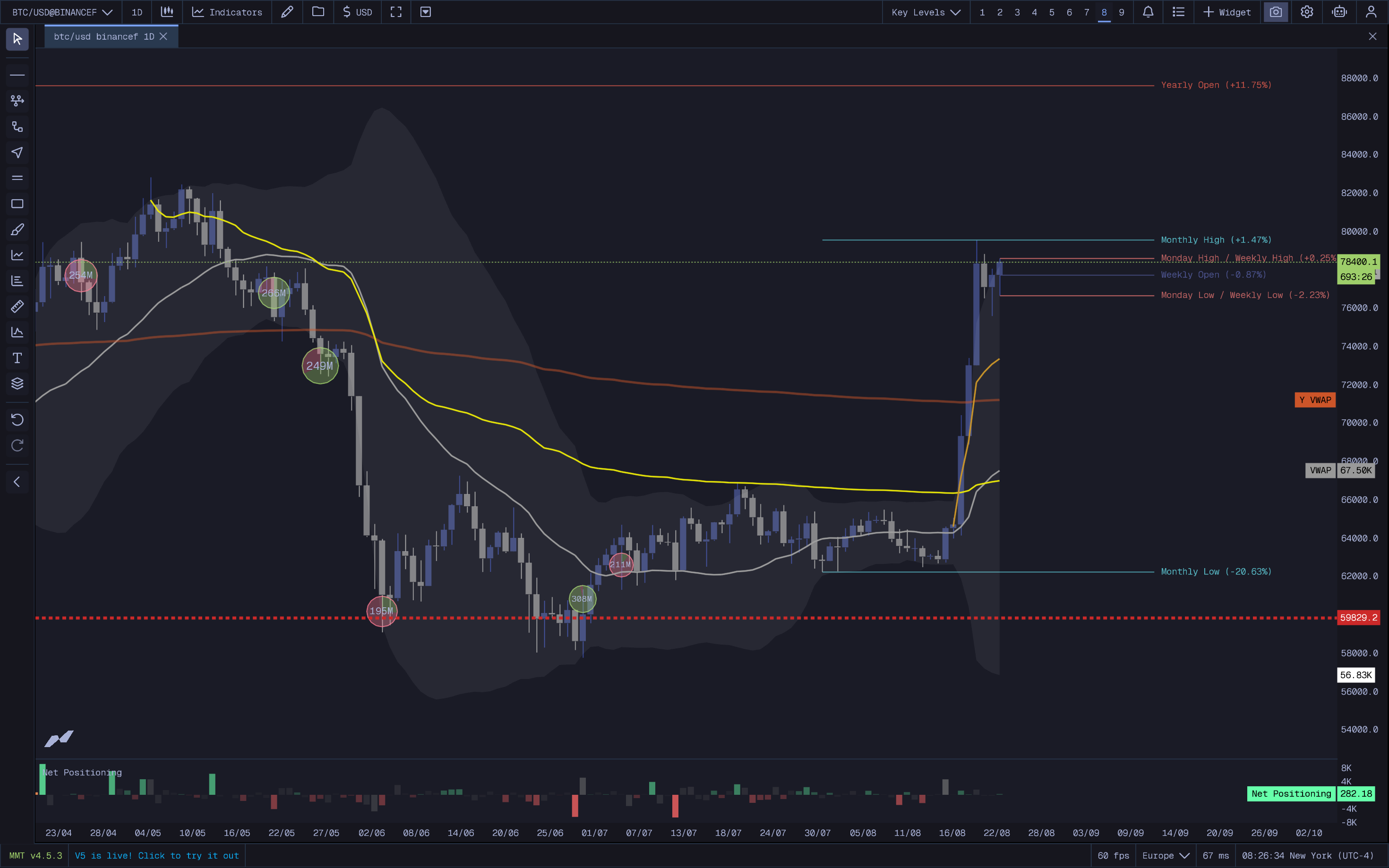
Task: Switch to layout number 1
Action: pos(983,12)
